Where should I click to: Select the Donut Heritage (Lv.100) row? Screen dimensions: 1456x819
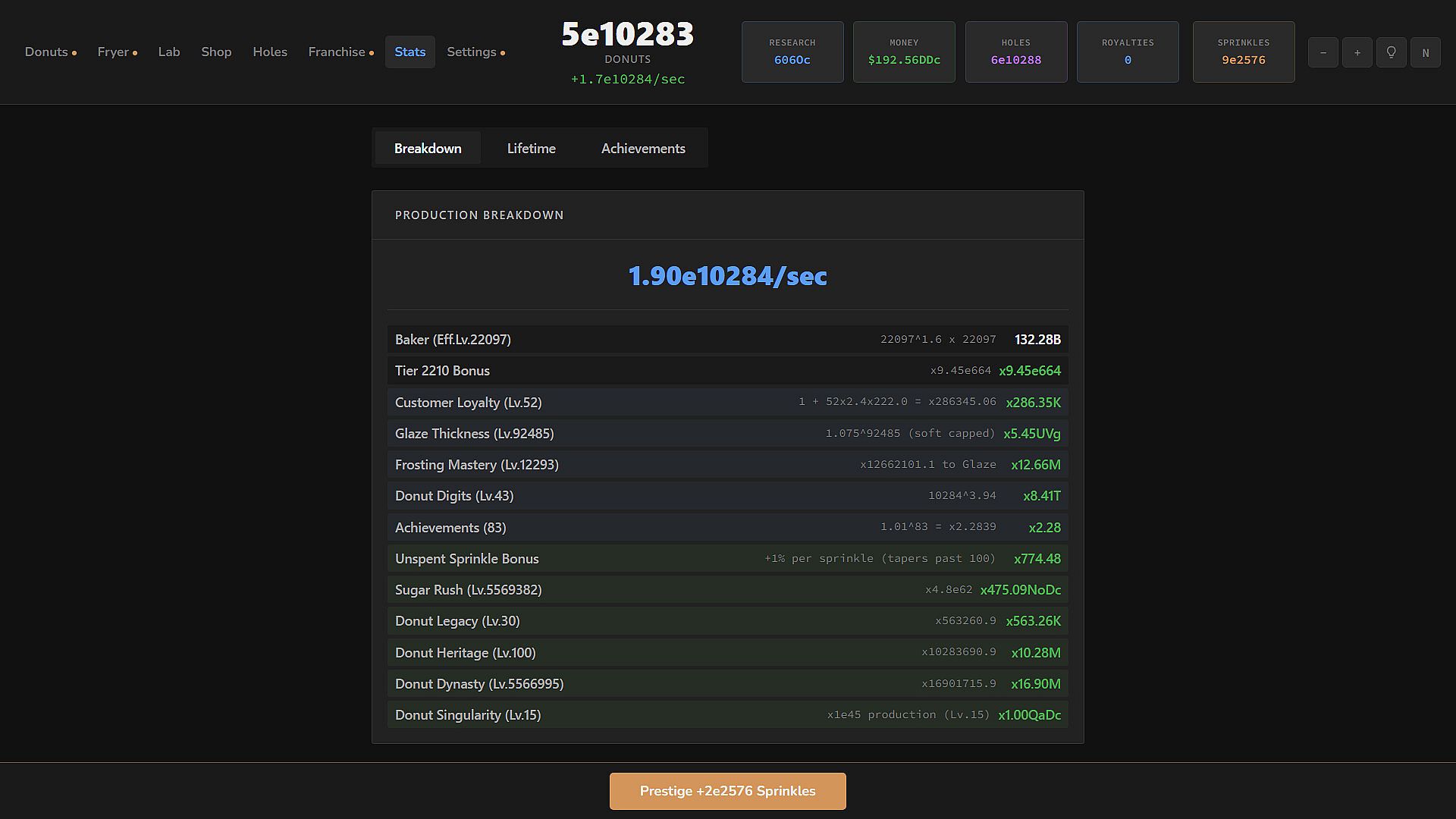point(728,652)
